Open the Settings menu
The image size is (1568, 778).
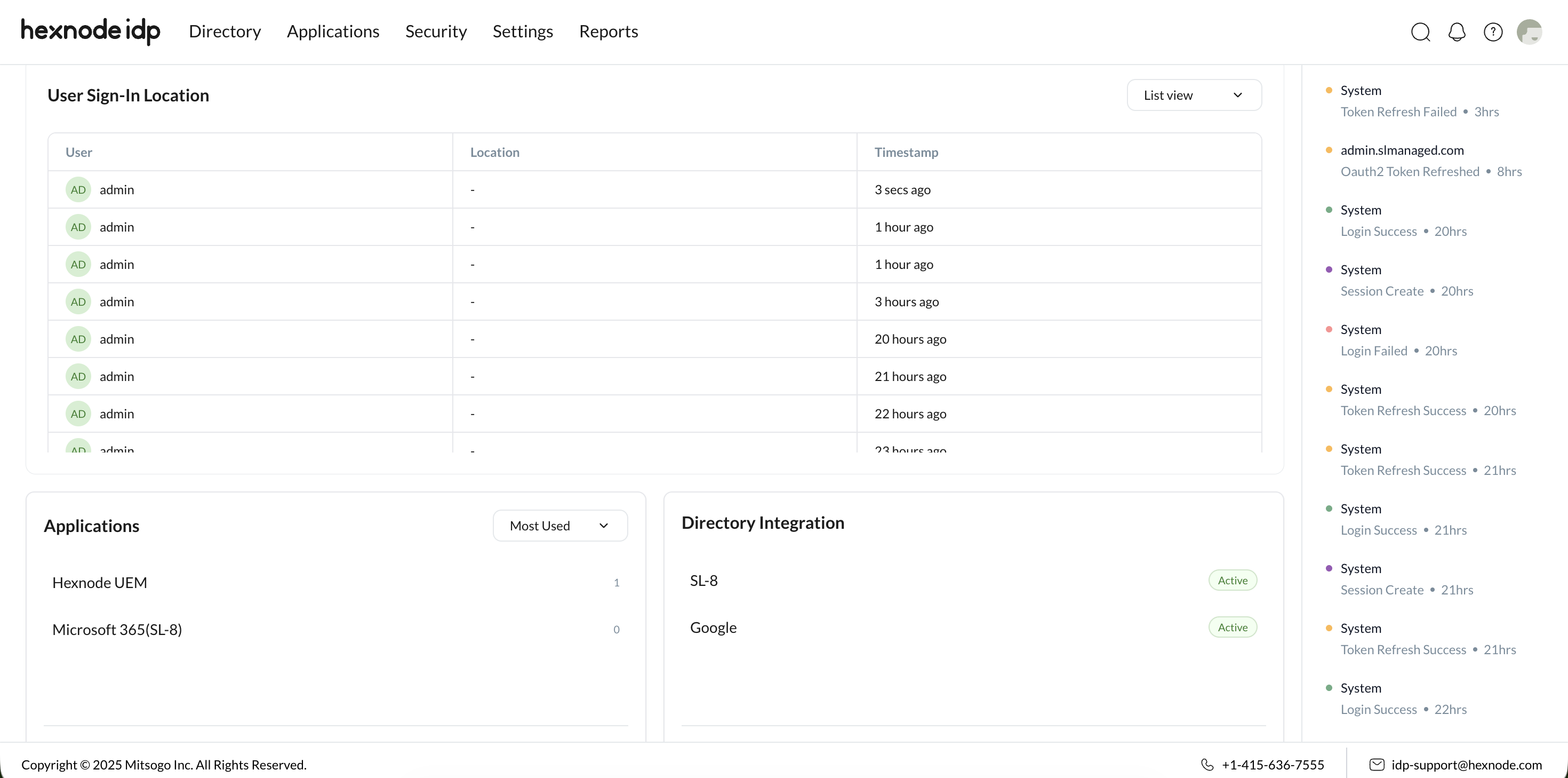[x=523, y=31]
